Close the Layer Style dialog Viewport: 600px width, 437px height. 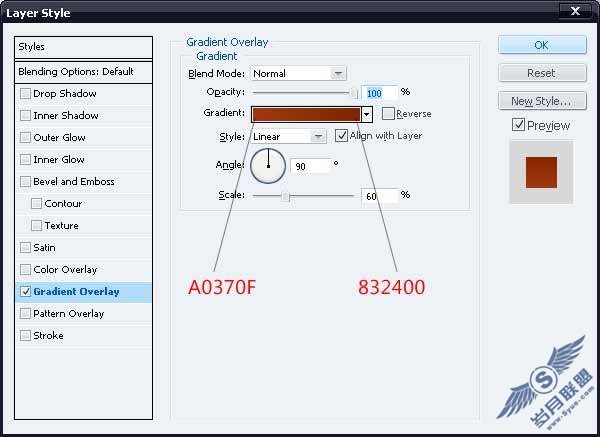point(575,11)
